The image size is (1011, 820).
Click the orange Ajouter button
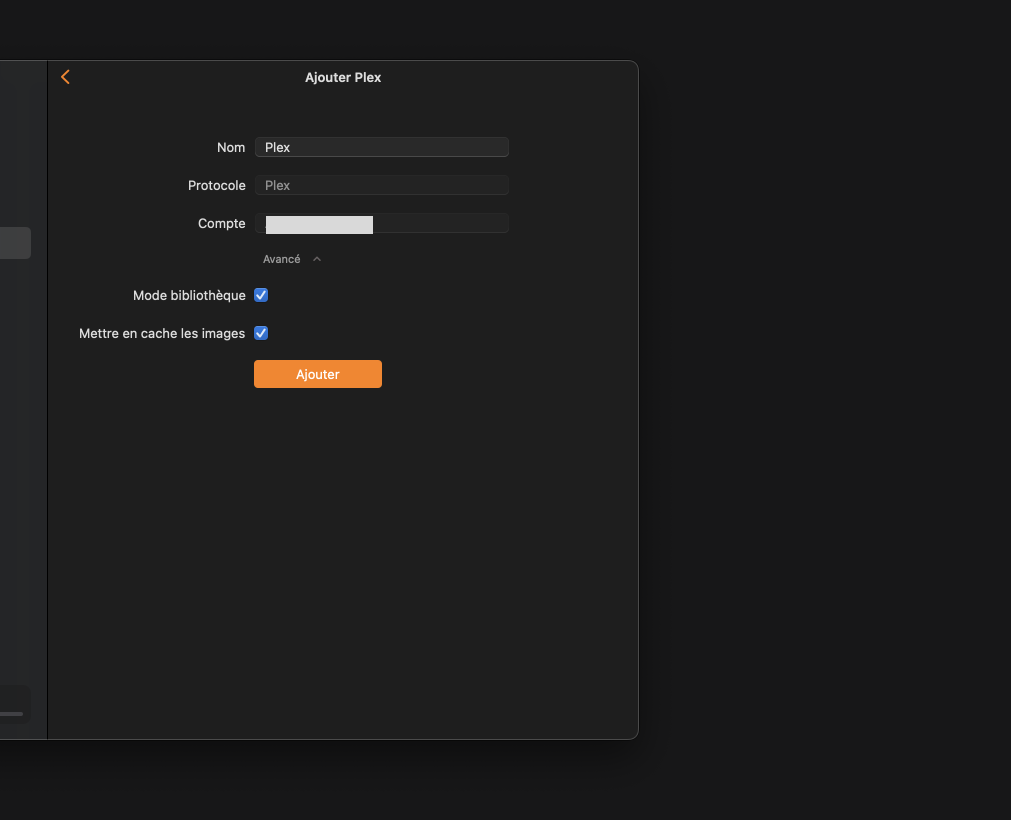(x=318, y=374)
